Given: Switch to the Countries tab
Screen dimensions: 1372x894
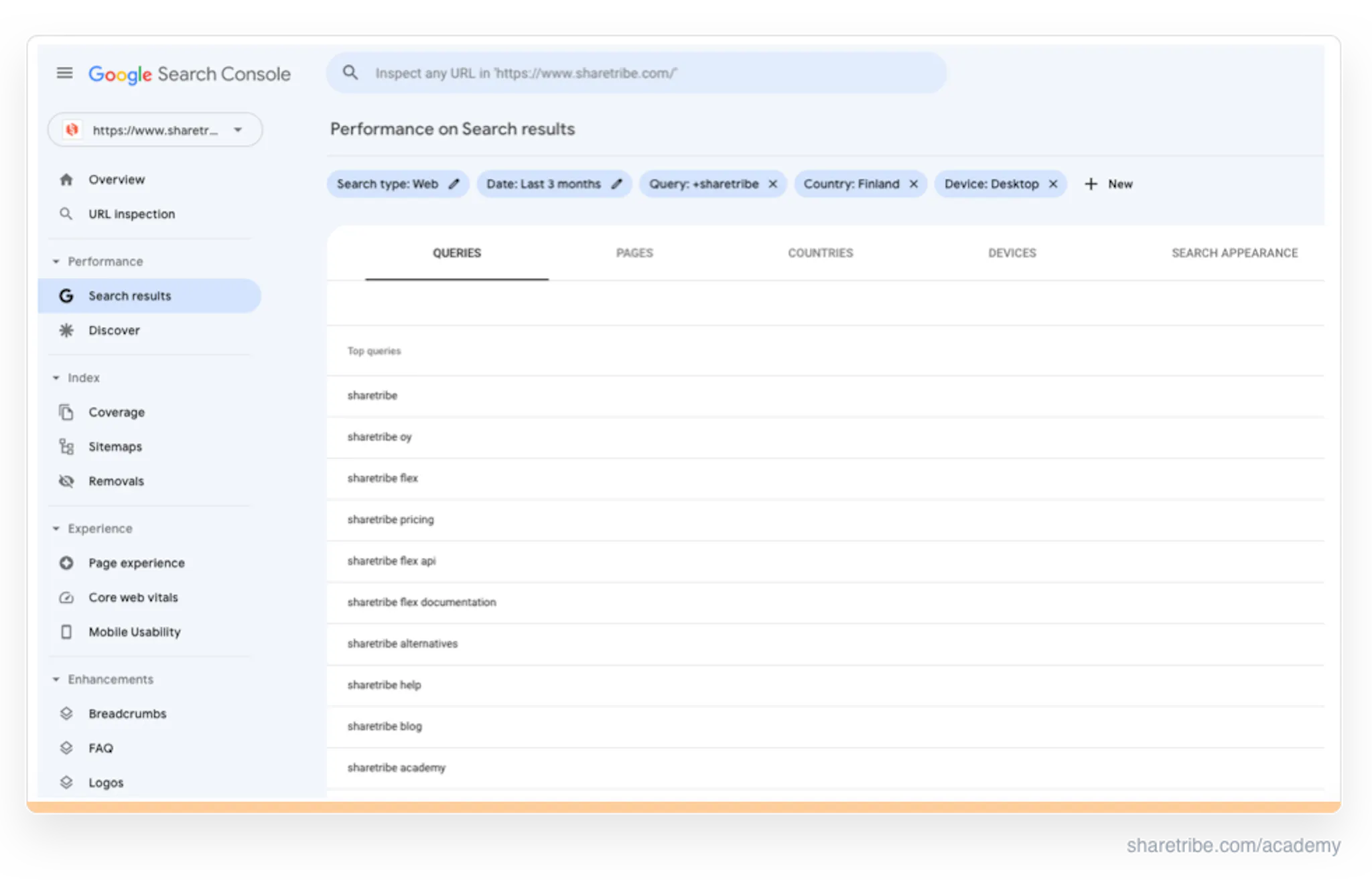Looking at the screenshot, I should [821, 253].
